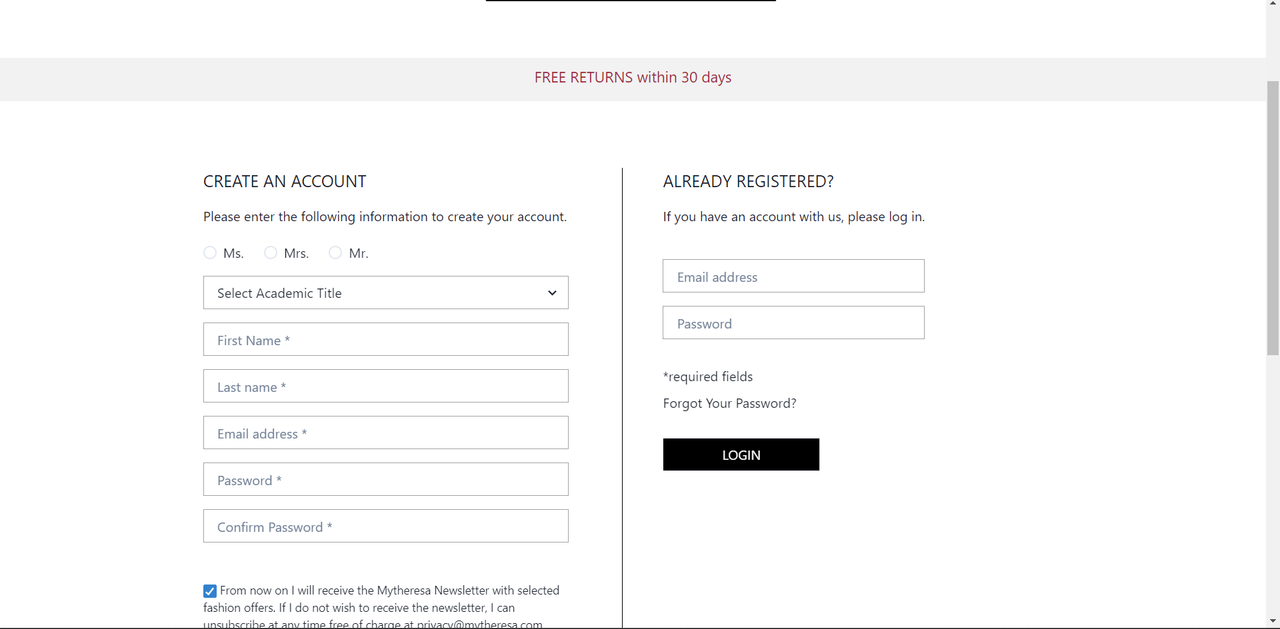Click into the Last name field
This screenshot has width=1280, height=629.
[385, 387]
